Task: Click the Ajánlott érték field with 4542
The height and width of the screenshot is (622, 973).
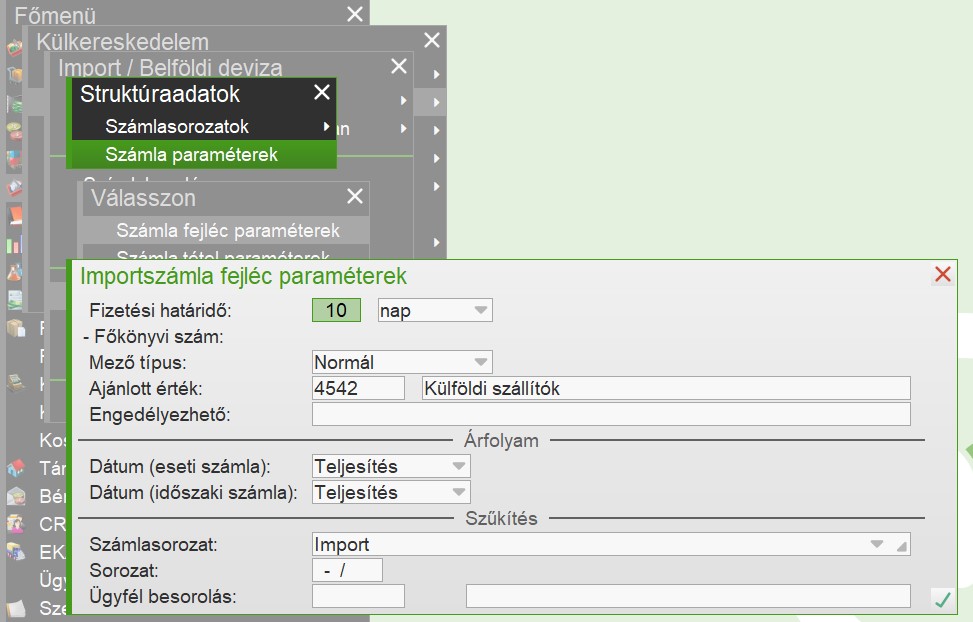Action: [x=358, y=388]
